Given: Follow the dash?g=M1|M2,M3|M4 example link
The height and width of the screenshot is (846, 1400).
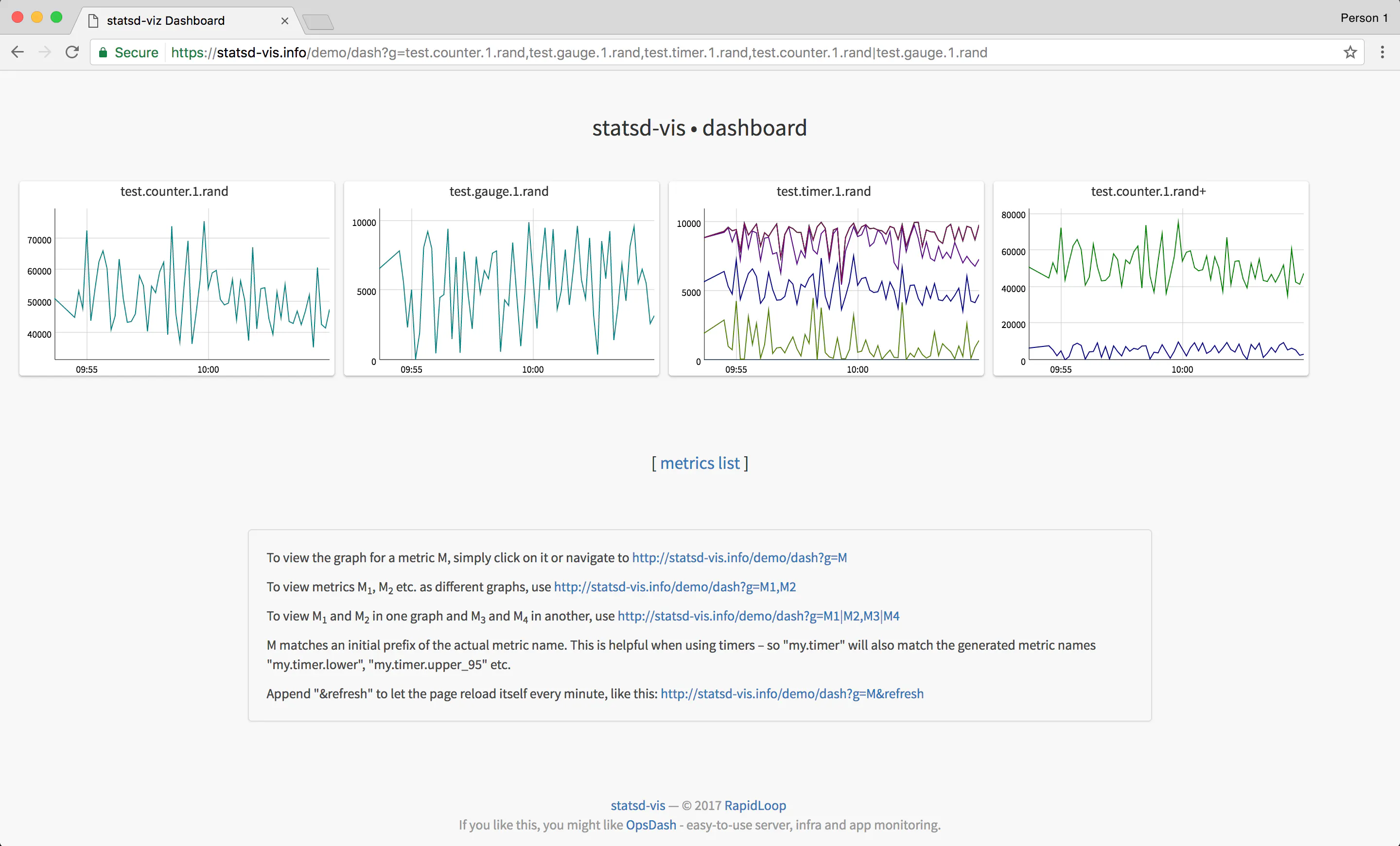Looking at the screenshot, I should (x=758, y=616).
